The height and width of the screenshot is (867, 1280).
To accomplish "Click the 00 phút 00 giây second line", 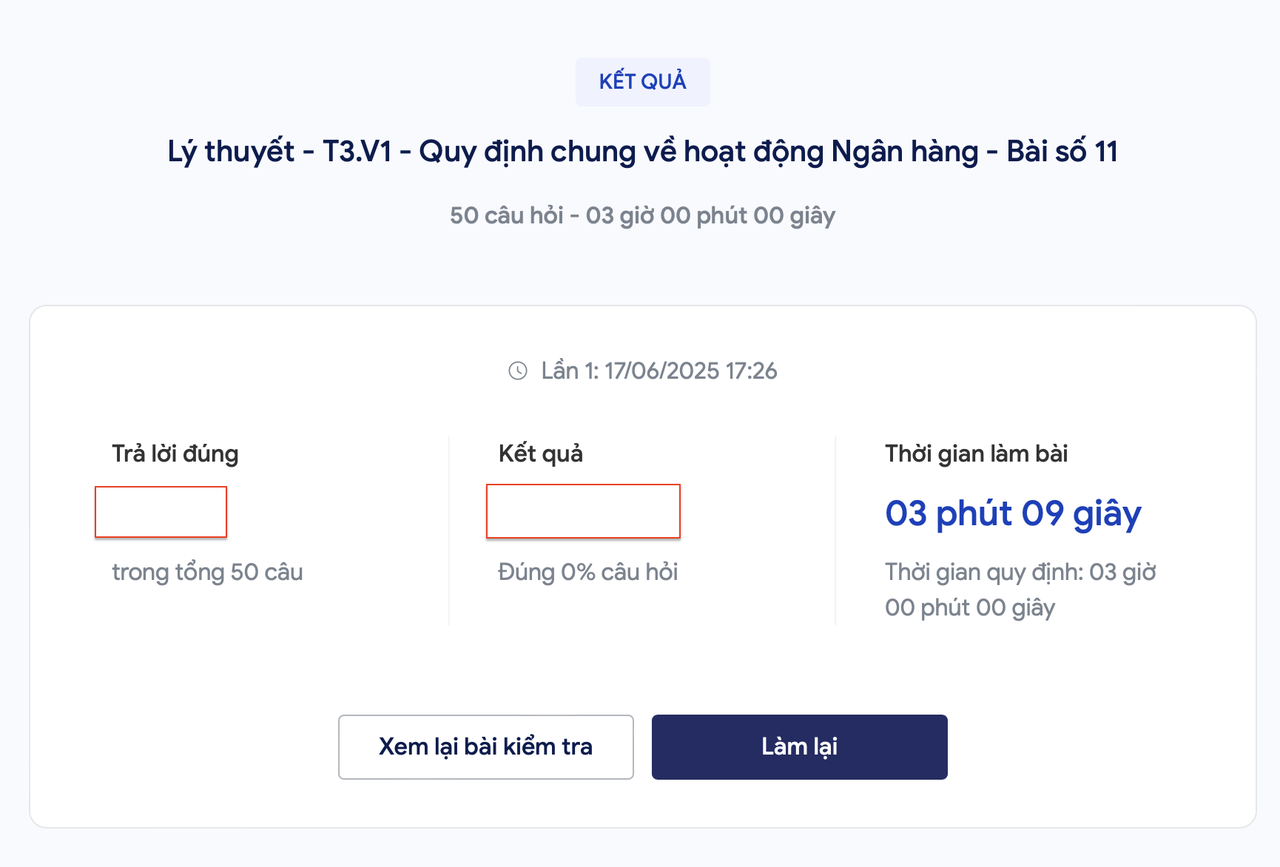I will 970,608.
